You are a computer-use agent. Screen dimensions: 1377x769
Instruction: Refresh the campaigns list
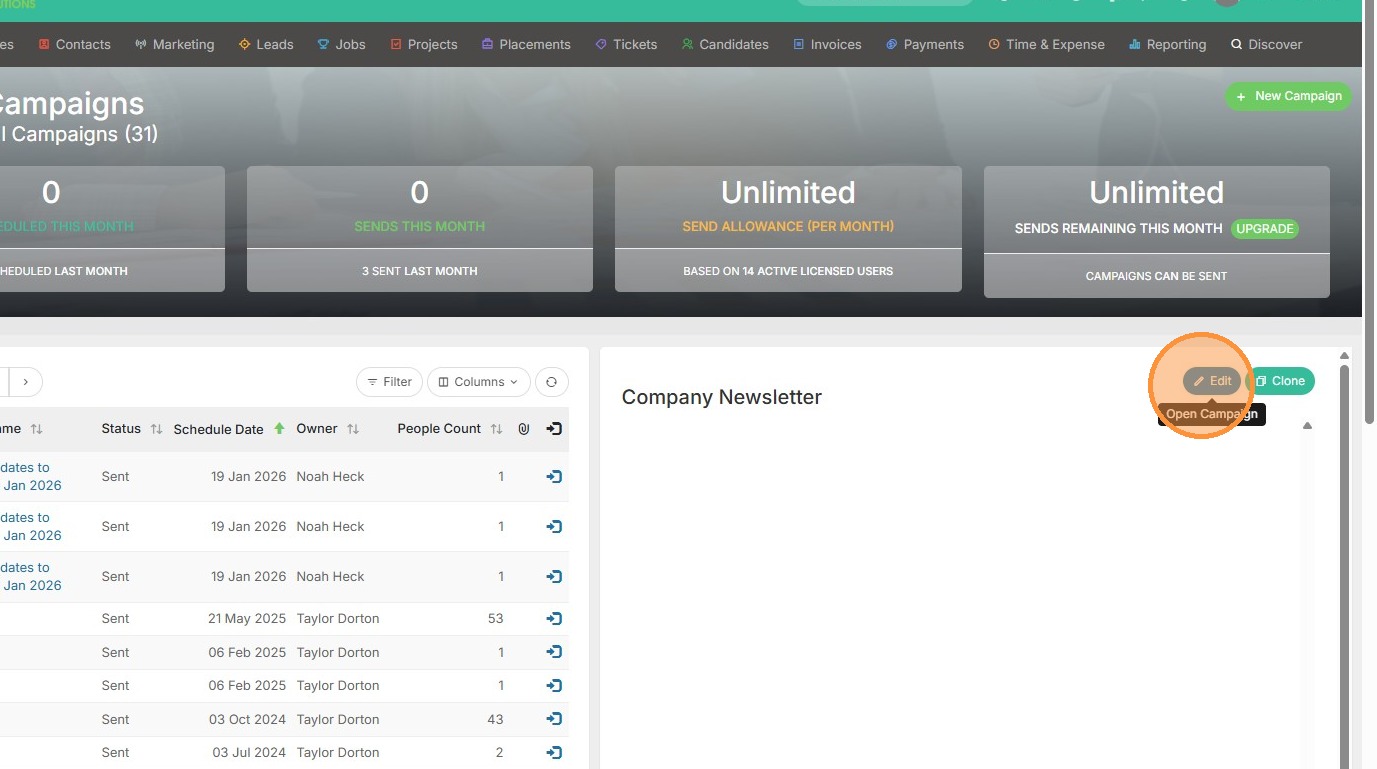coord(552,382)
